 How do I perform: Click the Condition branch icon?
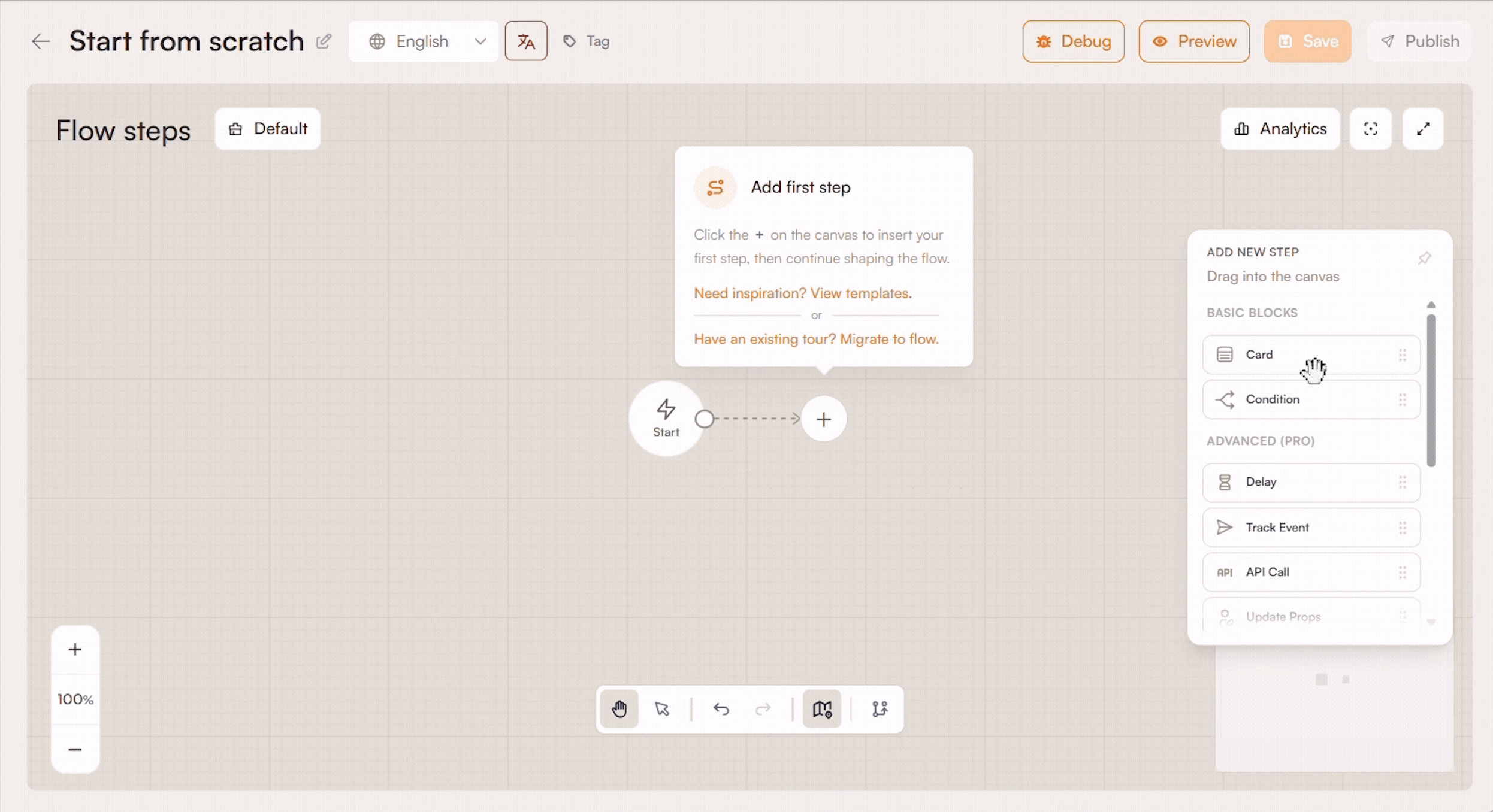pos(1224,399)
